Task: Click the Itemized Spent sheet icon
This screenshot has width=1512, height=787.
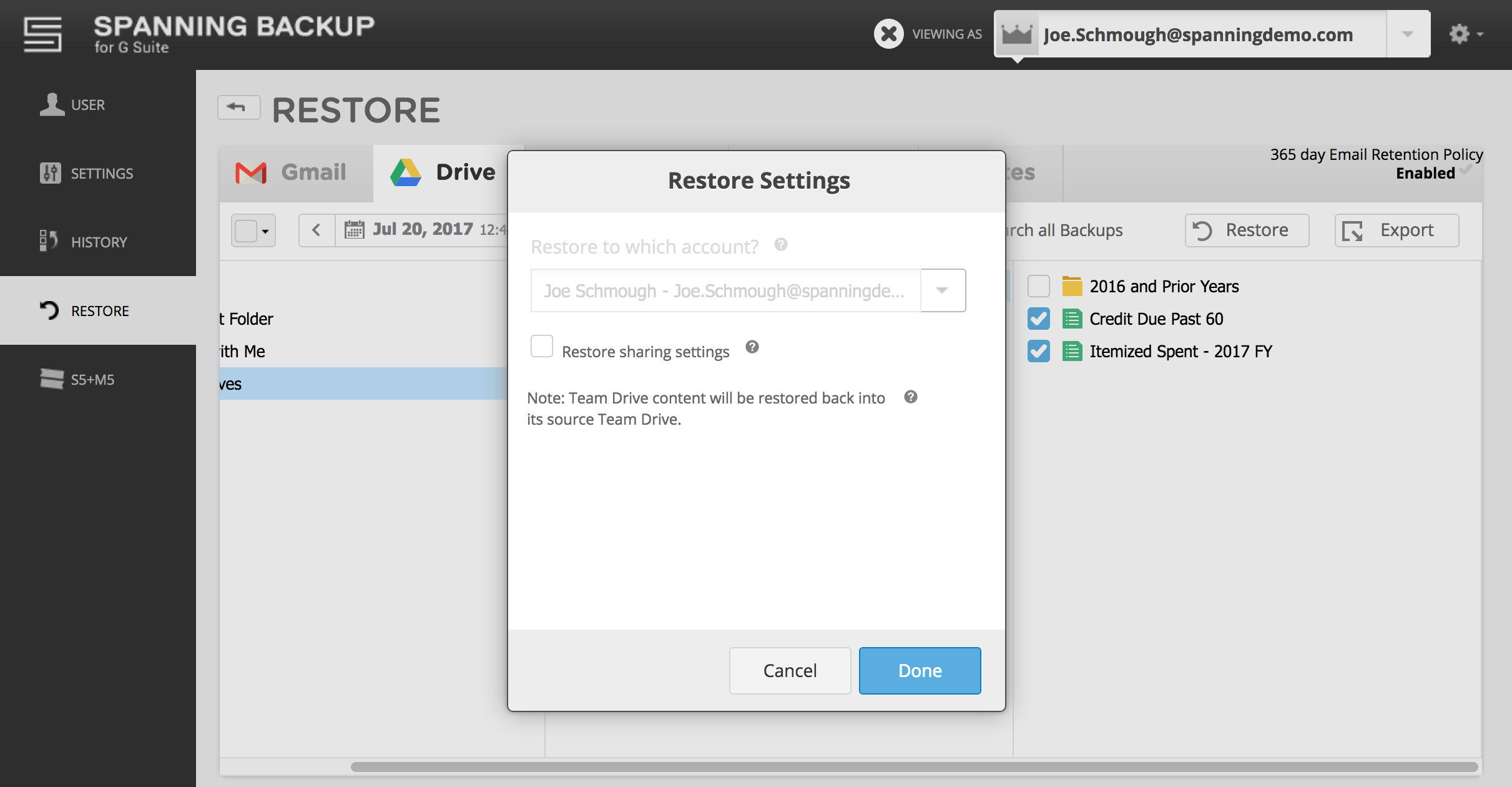Action: [1072, 351]
